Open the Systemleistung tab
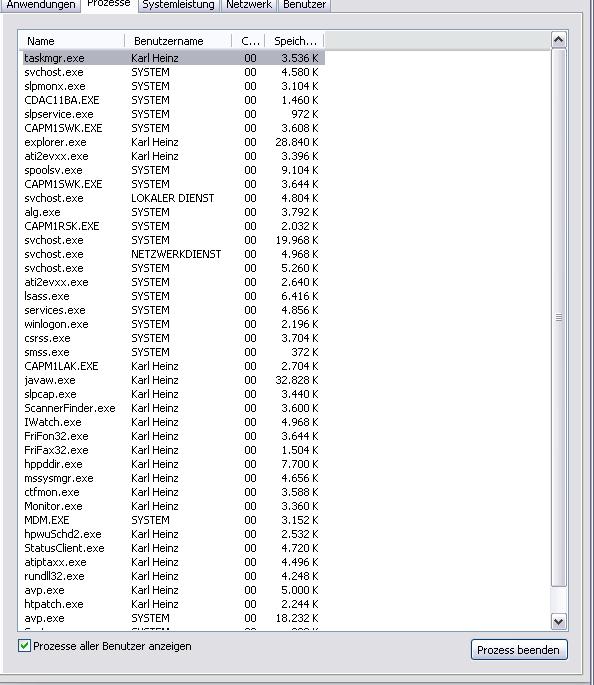Screen dimensions: 594x685 point(179,5)
